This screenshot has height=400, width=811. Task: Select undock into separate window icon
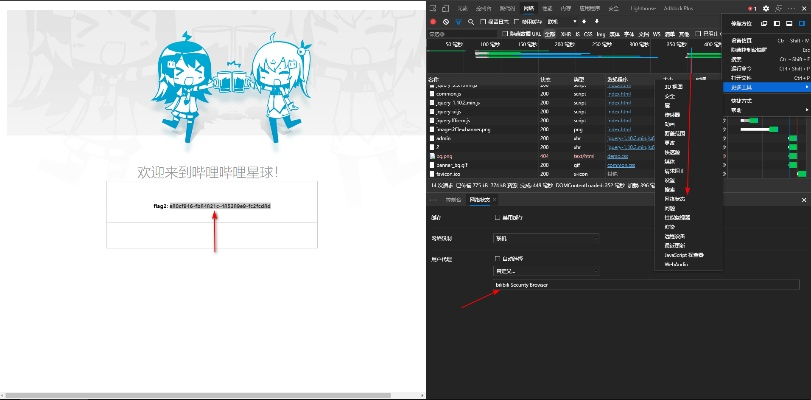(x=764, y=24)
